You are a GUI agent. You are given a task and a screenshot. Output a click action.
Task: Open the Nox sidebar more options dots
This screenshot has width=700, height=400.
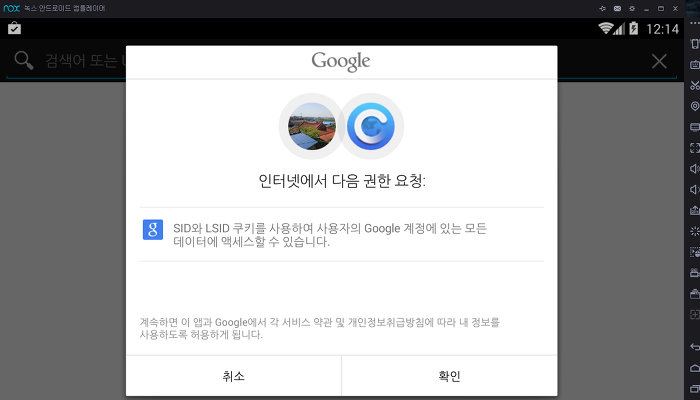point(695,24)
